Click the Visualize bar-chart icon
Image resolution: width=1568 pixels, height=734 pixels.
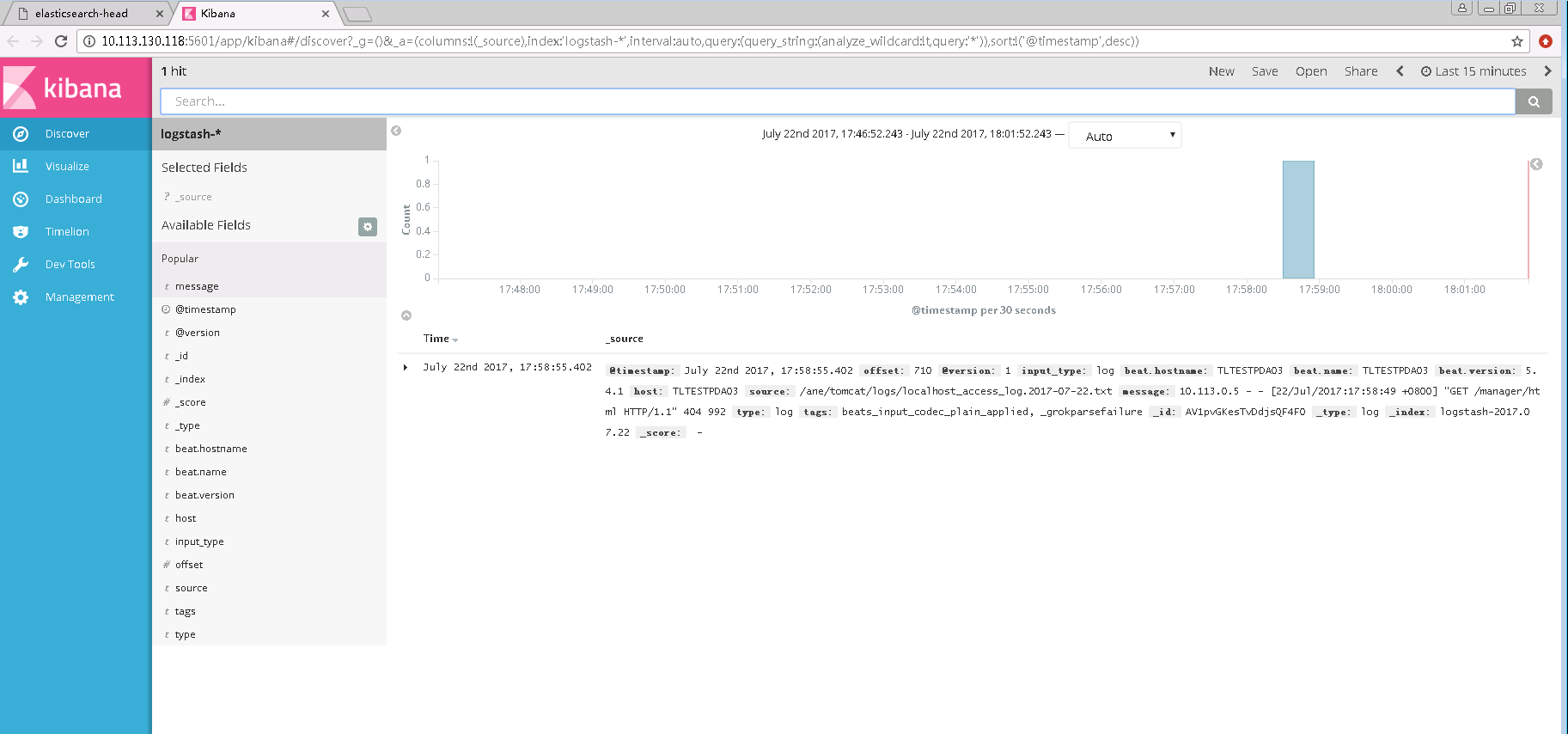[x=21, y=166]
